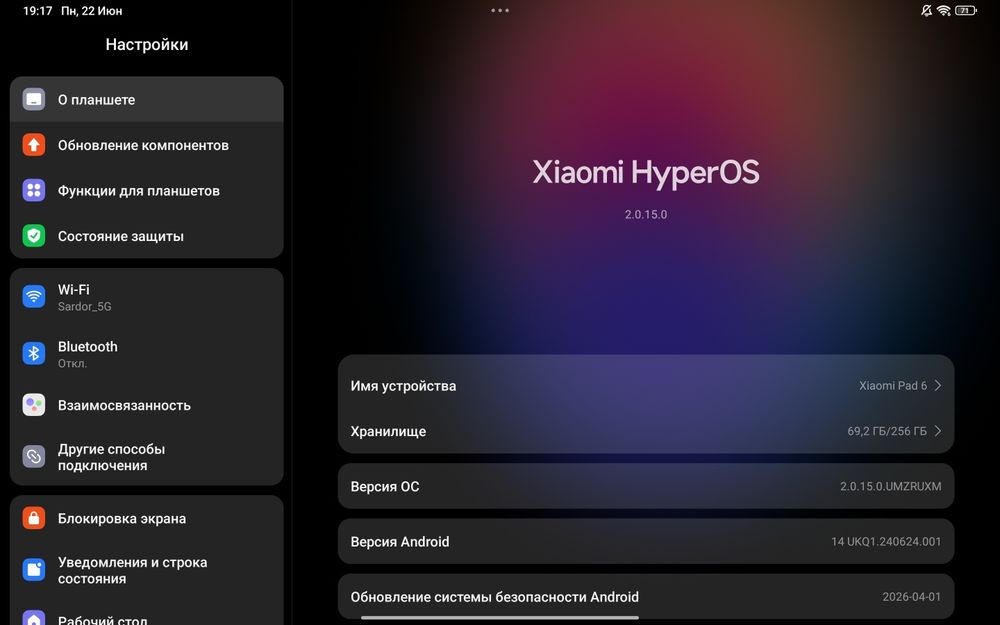Open the three-dot window handle at top
This screenshot has width=1000, height=625.
click(500, 10)
